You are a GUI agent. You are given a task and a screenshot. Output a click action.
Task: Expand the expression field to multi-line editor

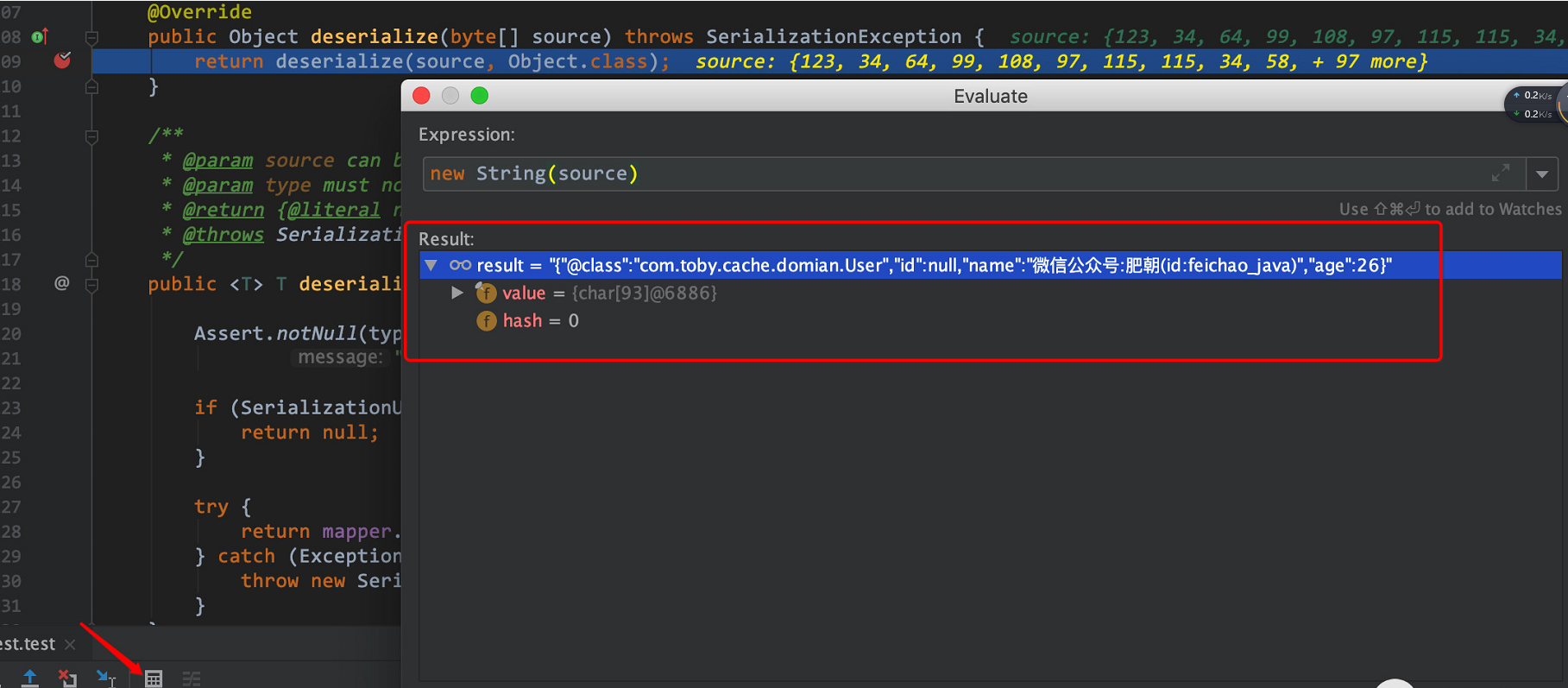pos(1501,174)
